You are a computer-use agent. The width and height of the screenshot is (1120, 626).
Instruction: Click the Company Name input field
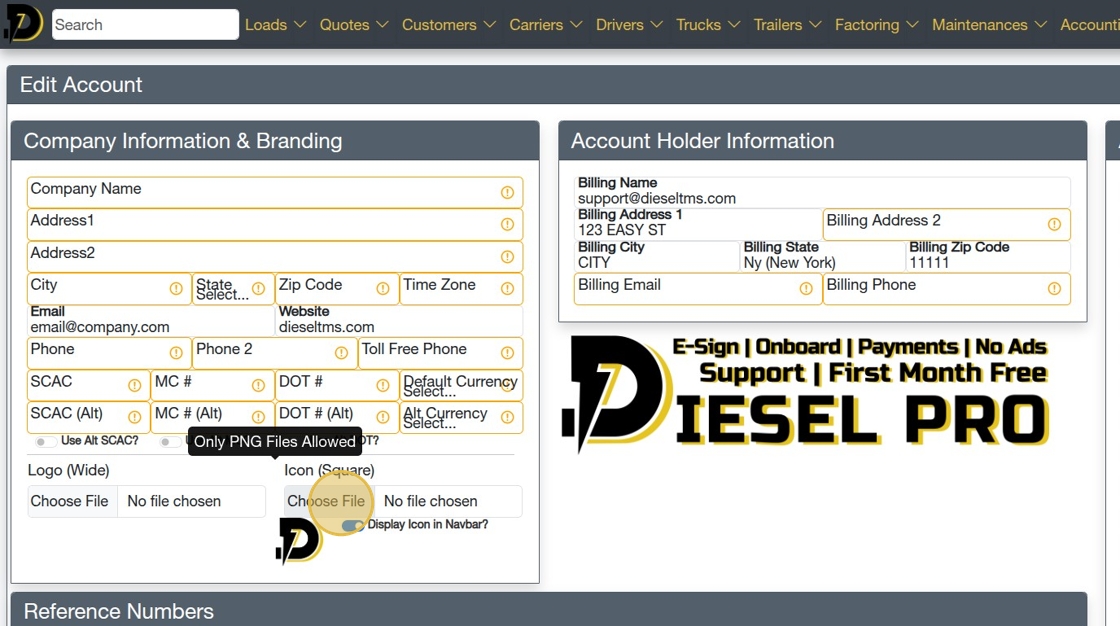(275, 192)
